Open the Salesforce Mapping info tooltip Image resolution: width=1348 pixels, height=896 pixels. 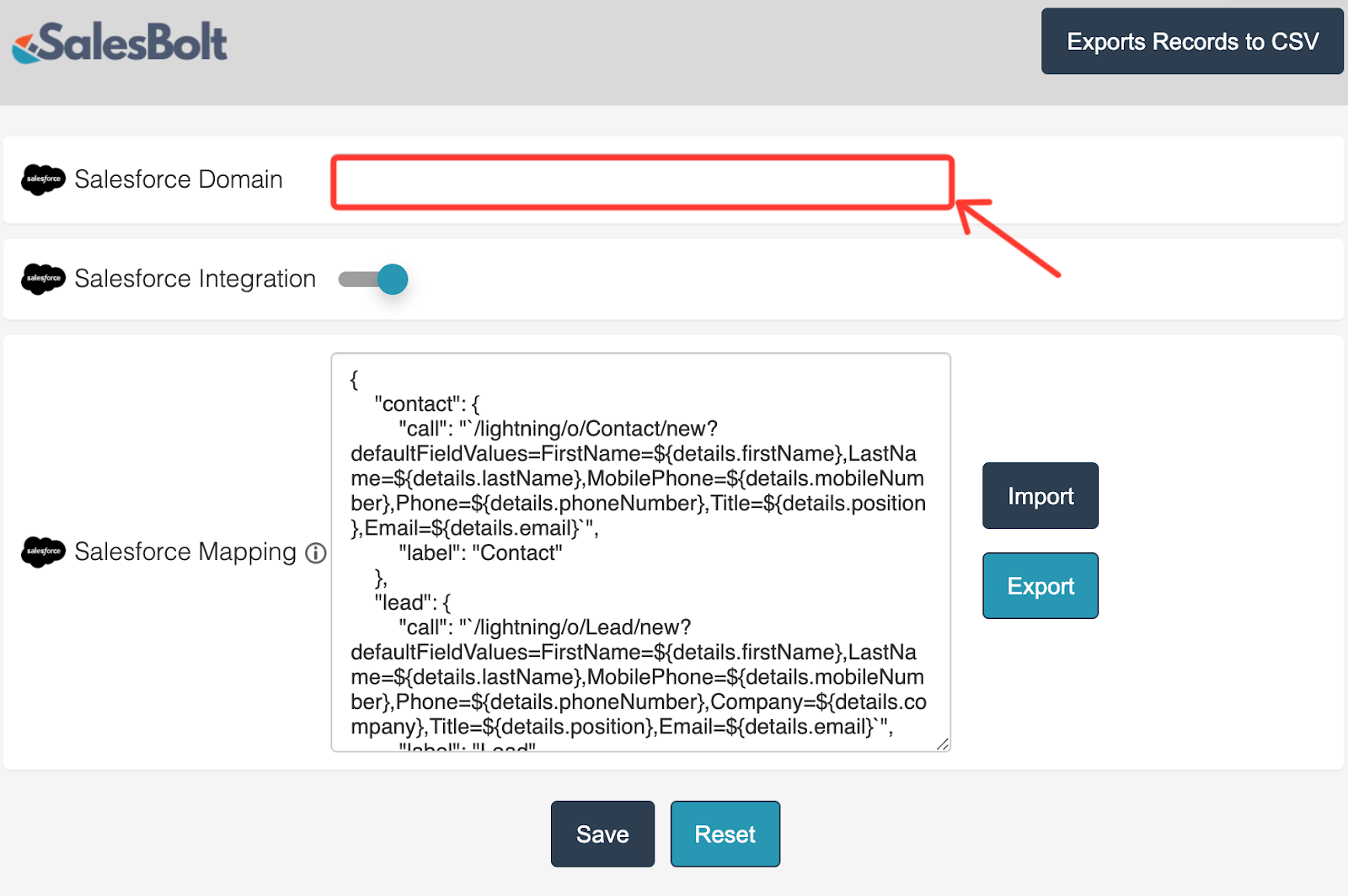coord(316,554)
